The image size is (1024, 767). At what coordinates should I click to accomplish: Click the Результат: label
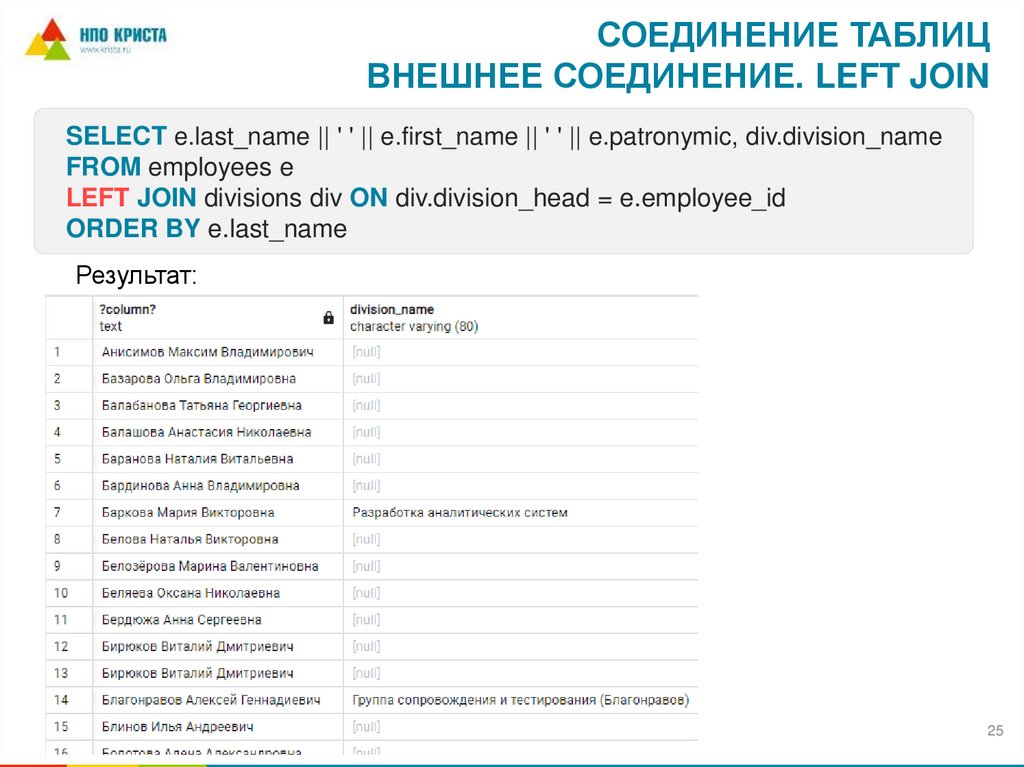click(x=136, y=275)
